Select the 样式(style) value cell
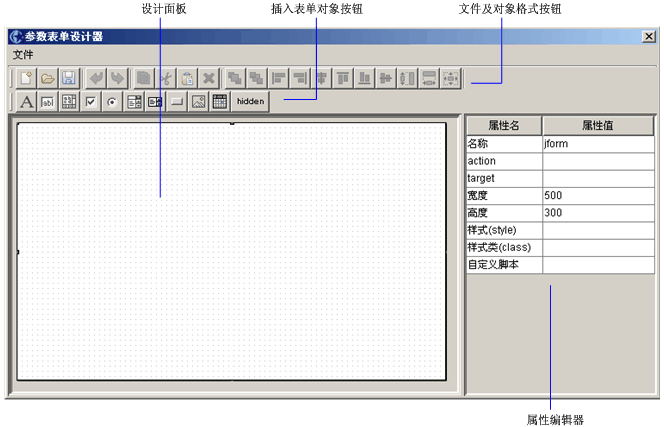The width and height of the screenshot is (664, 427). point(598,230)
